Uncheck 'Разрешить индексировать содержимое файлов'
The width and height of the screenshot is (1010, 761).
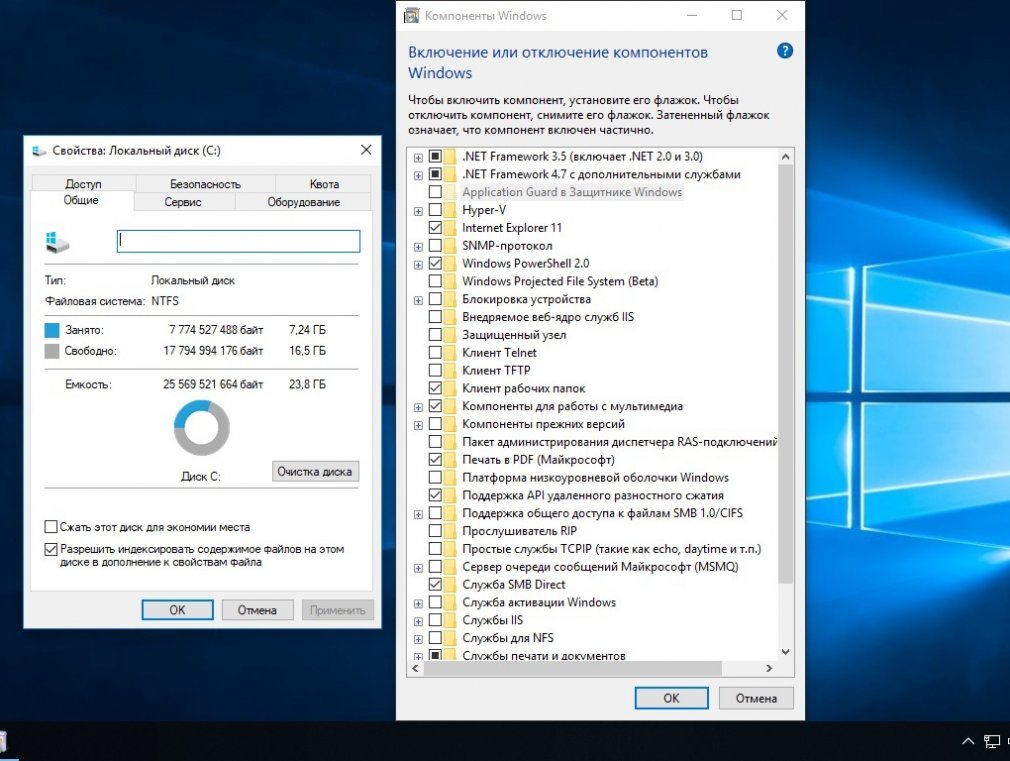51,550
